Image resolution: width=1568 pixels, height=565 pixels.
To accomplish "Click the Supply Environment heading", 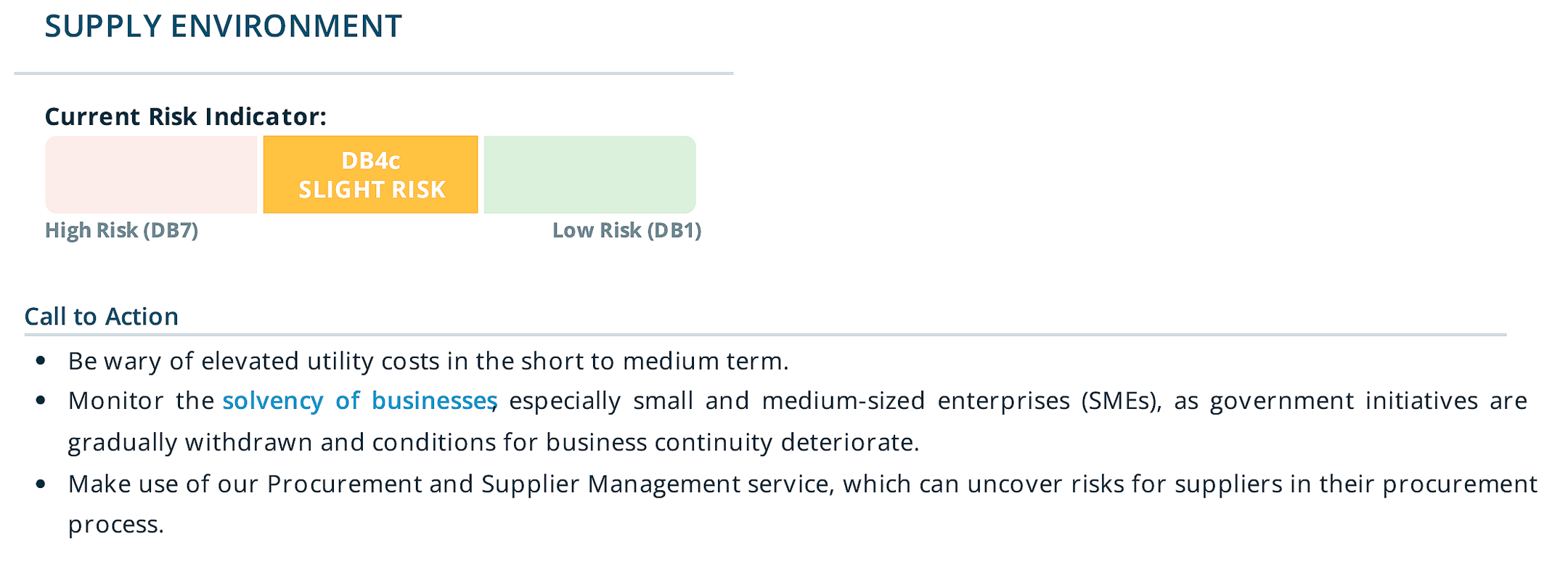I will [223, 27].
